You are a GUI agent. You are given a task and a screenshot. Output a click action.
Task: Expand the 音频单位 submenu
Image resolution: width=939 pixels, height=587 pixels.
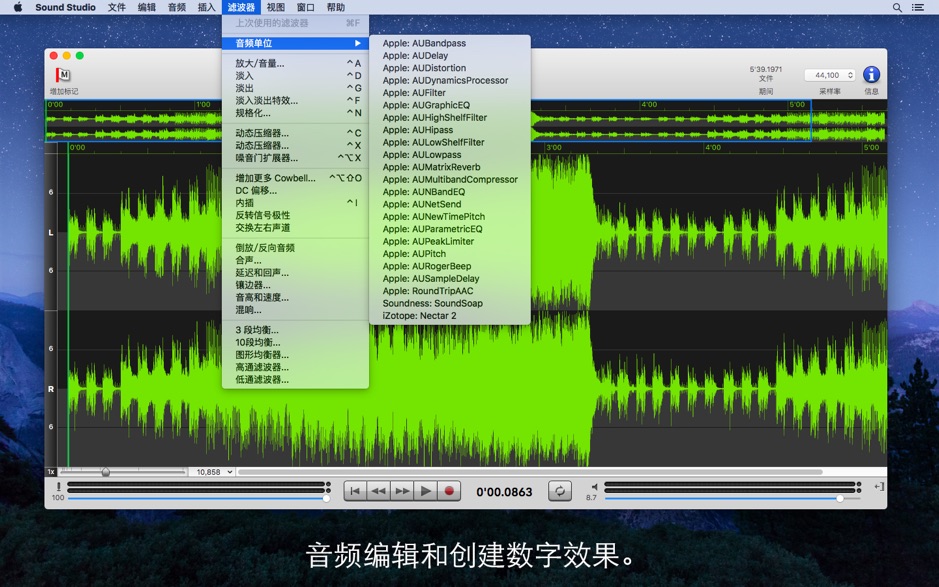[x=280, y=43]
